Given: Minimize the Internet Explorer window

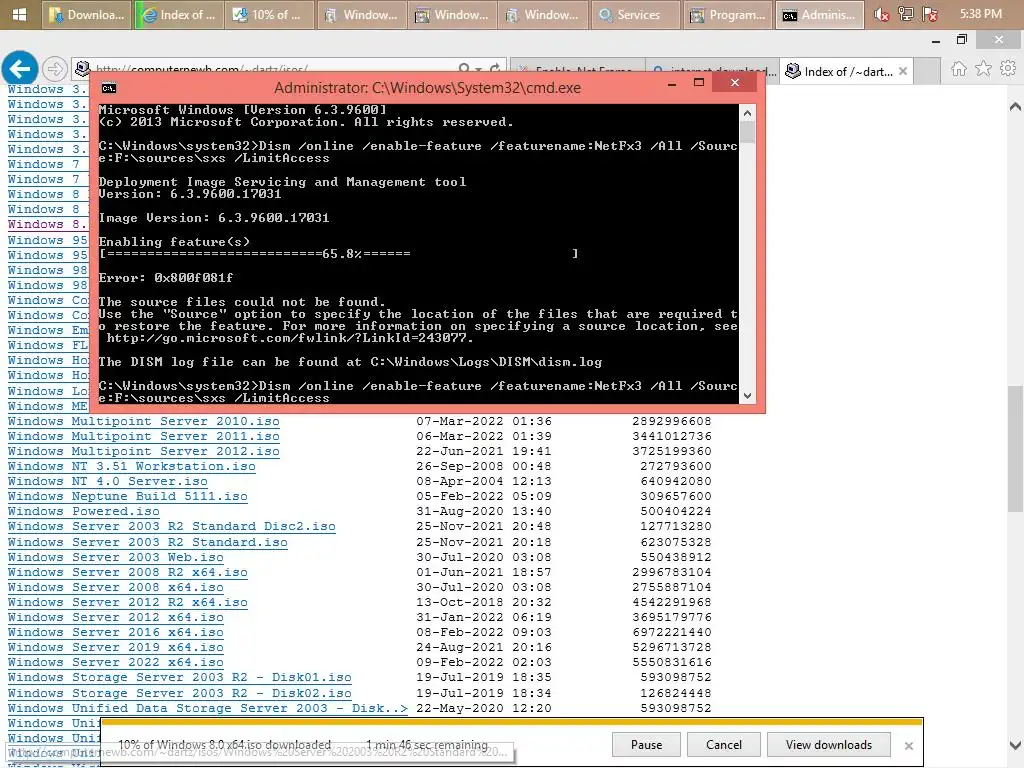Looking at the screenshot, I should point(936,40).
